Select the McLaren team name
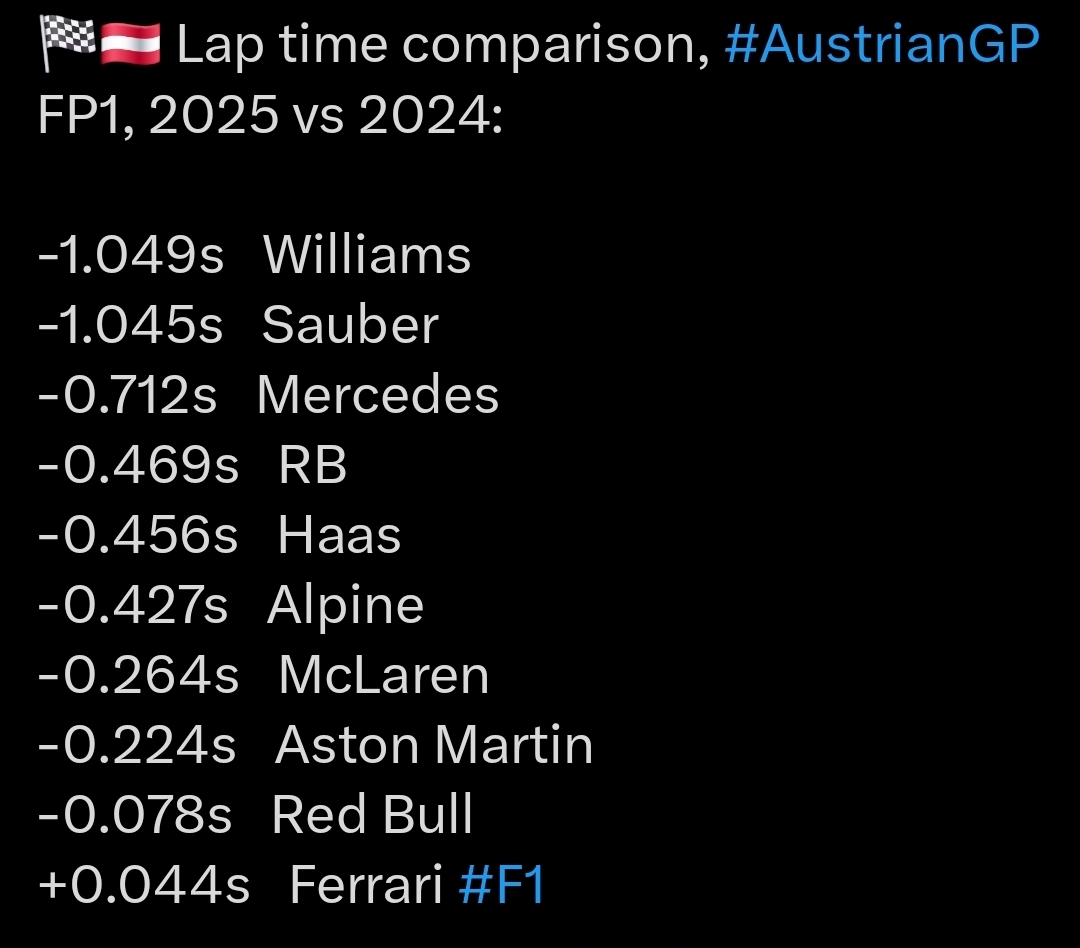This screenshot has width=1080, height=948. pos(384,675)
